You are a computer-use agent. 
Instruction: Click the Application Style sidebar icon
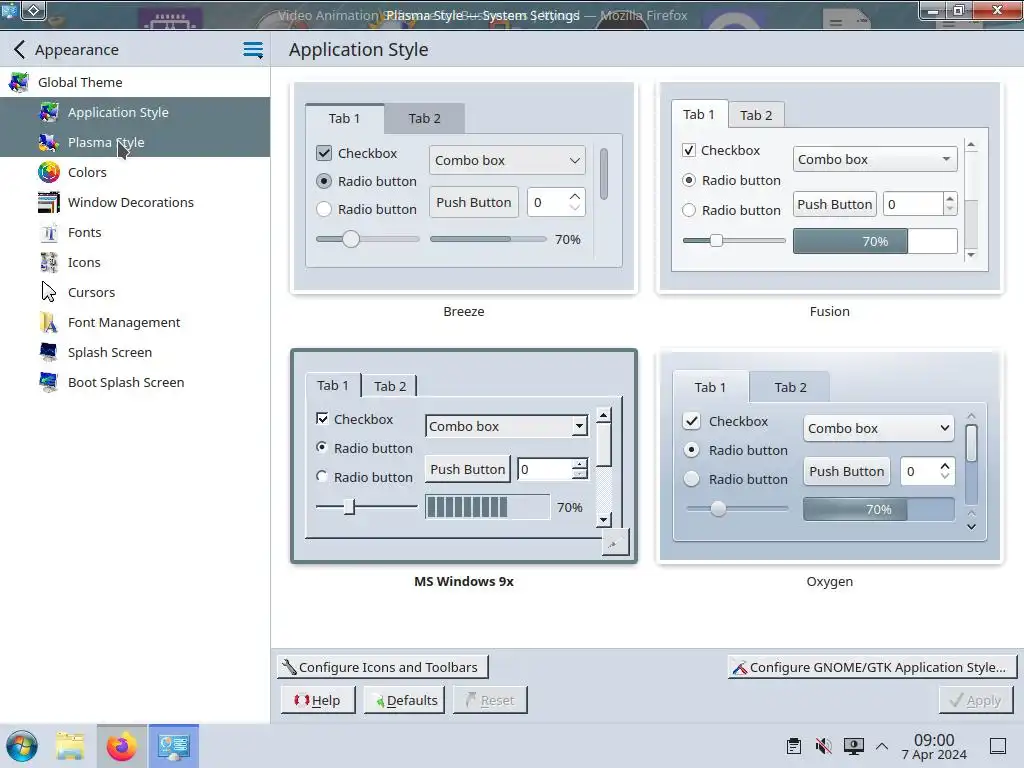[48, 112]
